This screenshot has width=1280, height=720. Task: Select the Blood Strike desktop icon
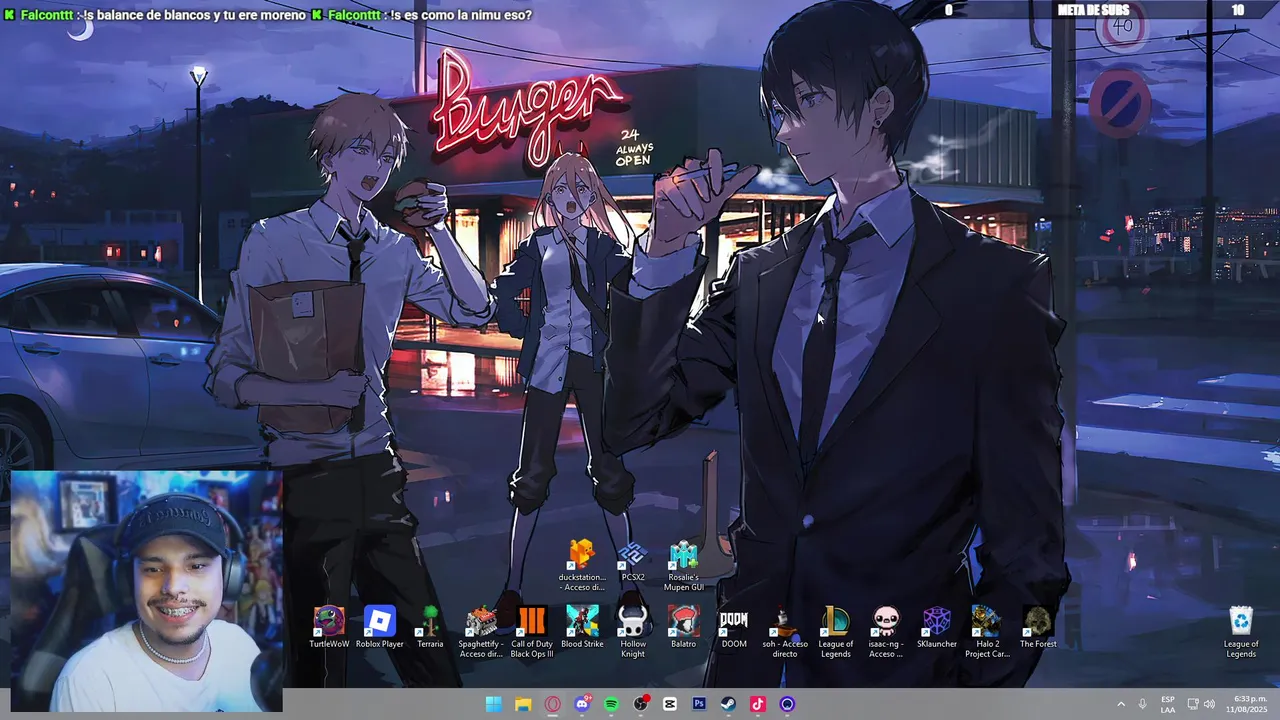(582, 628)
